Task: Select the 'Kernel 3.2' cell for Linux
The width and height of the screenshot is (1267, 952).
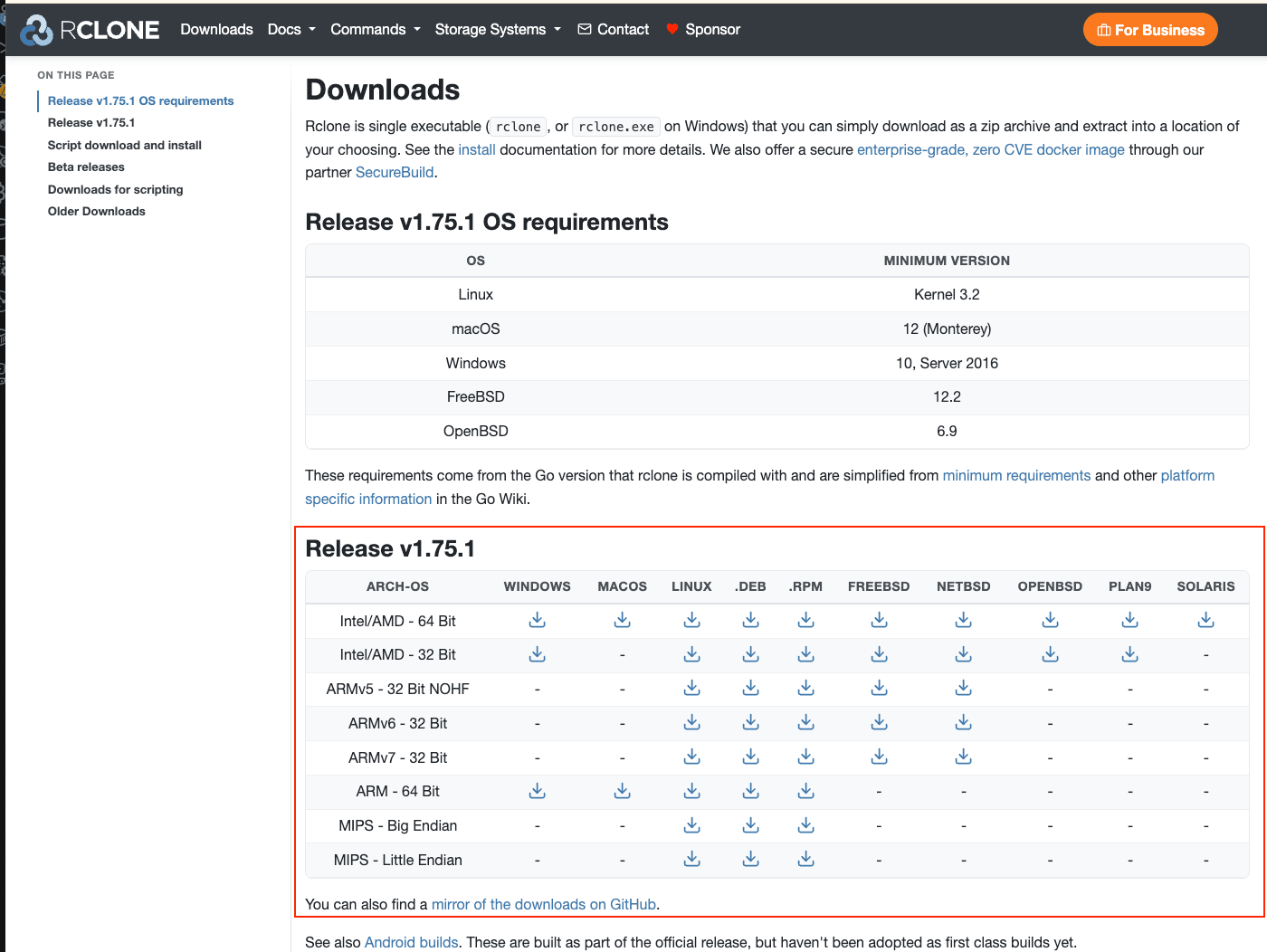Action: [x=947, y=294]
